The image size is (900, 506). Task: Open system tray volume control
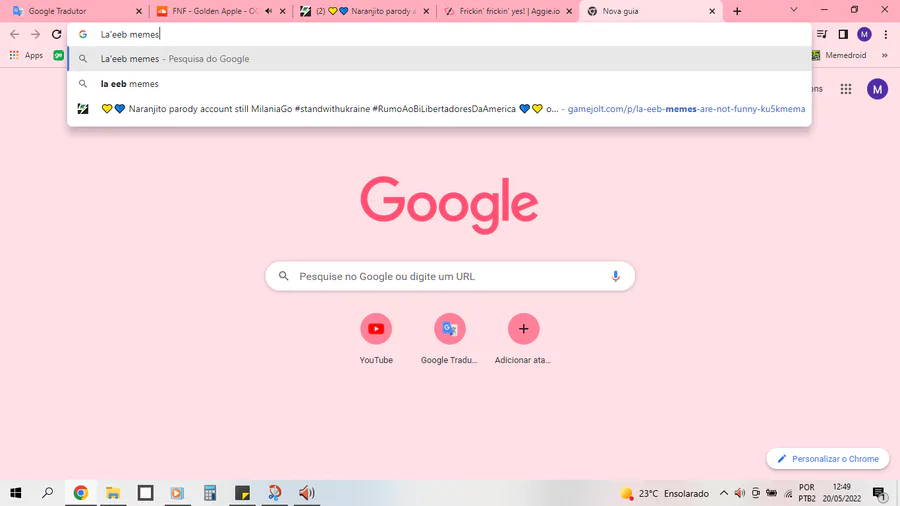(740, 493)
